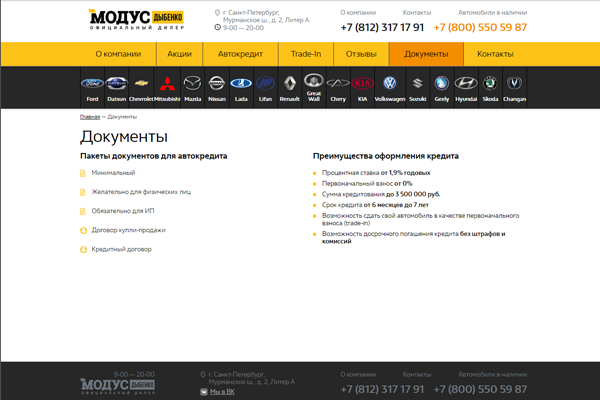This screenshot has height=400, width=600.
Task: Click the Ford brand logo
Action: (92, 85)
